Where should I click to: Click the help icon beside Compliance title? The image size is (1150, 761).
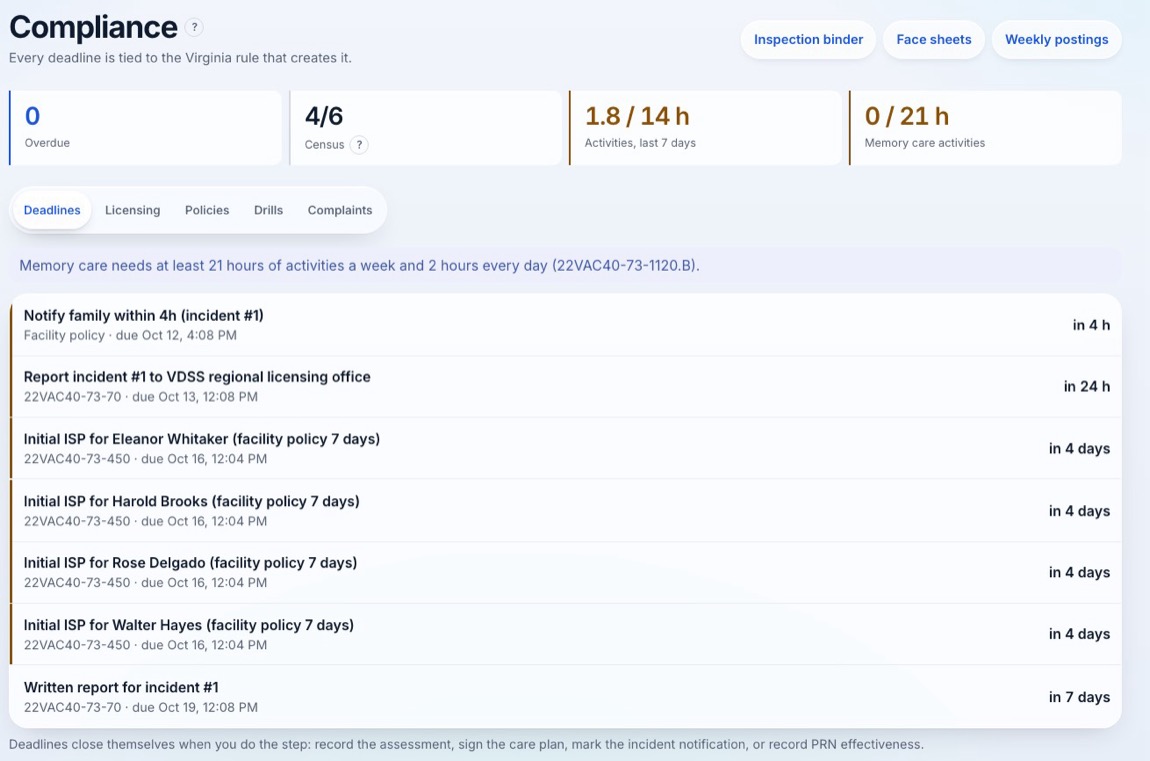(194, 27)
